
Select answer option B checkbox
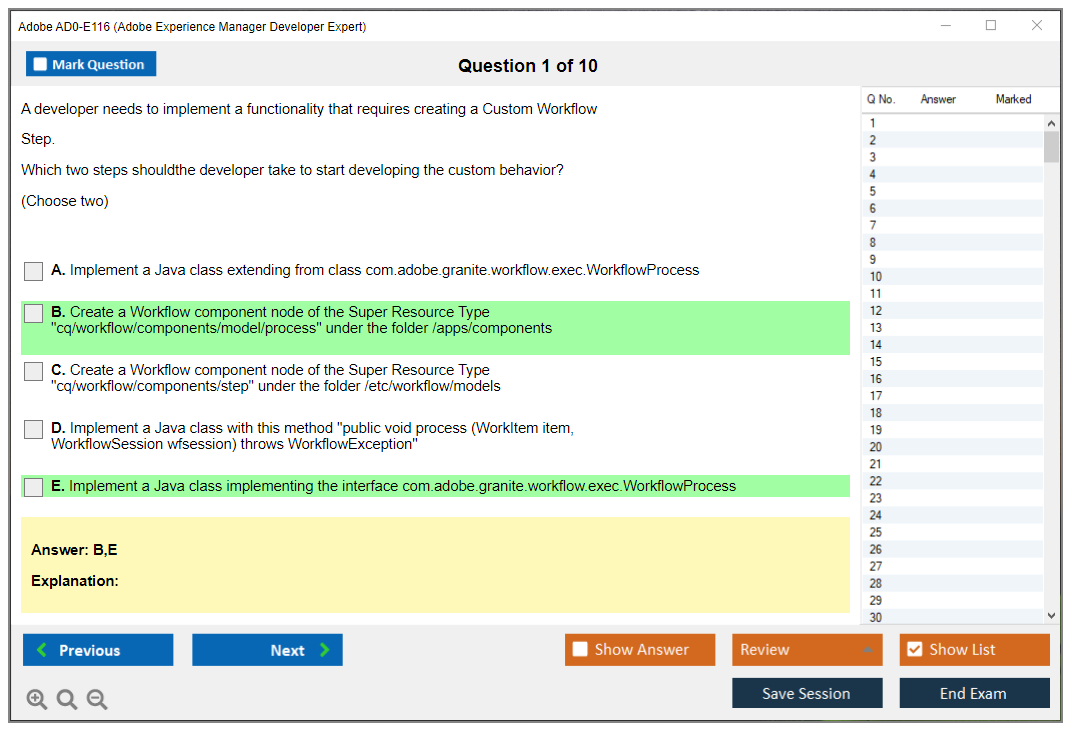(x=34, y=314)
